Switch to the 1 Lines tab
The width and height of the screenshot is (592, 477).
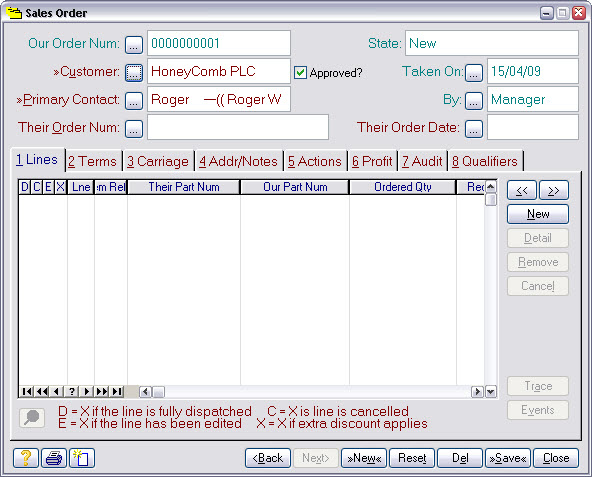pos(37,160)
